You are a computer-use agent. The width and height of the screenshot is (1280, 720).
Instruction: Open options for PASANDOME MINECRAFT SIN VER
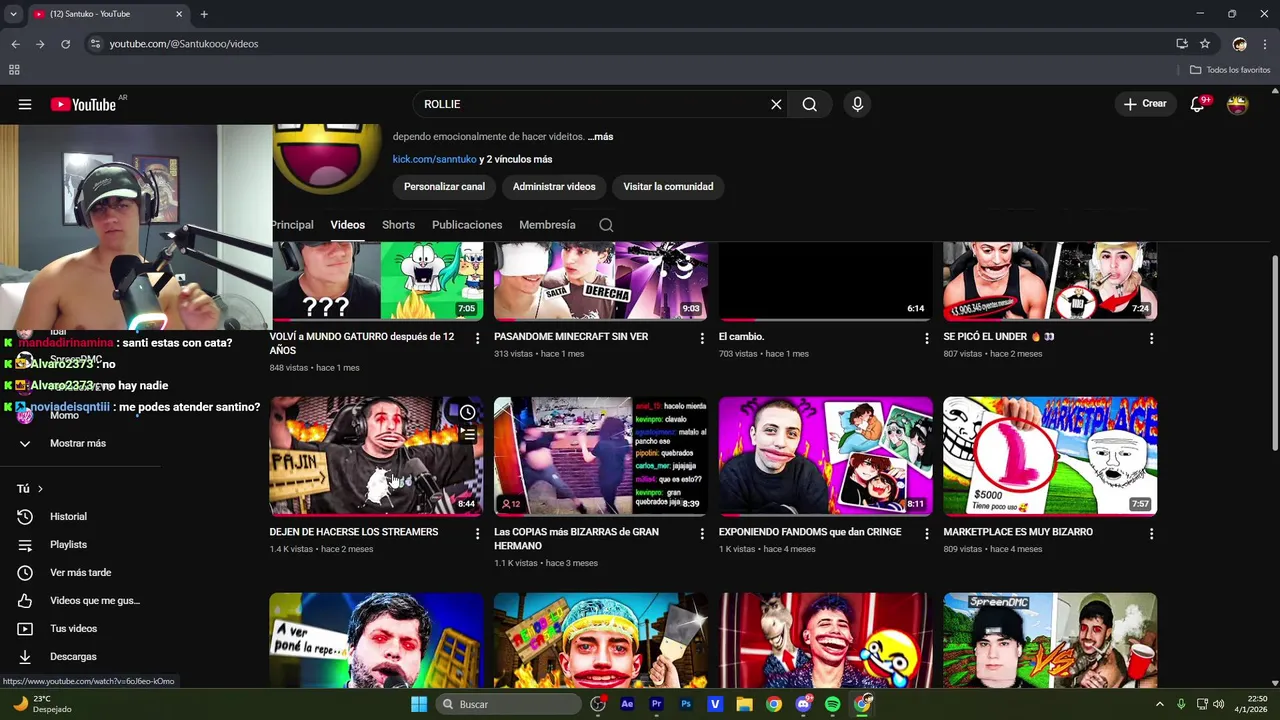(702, 339)
